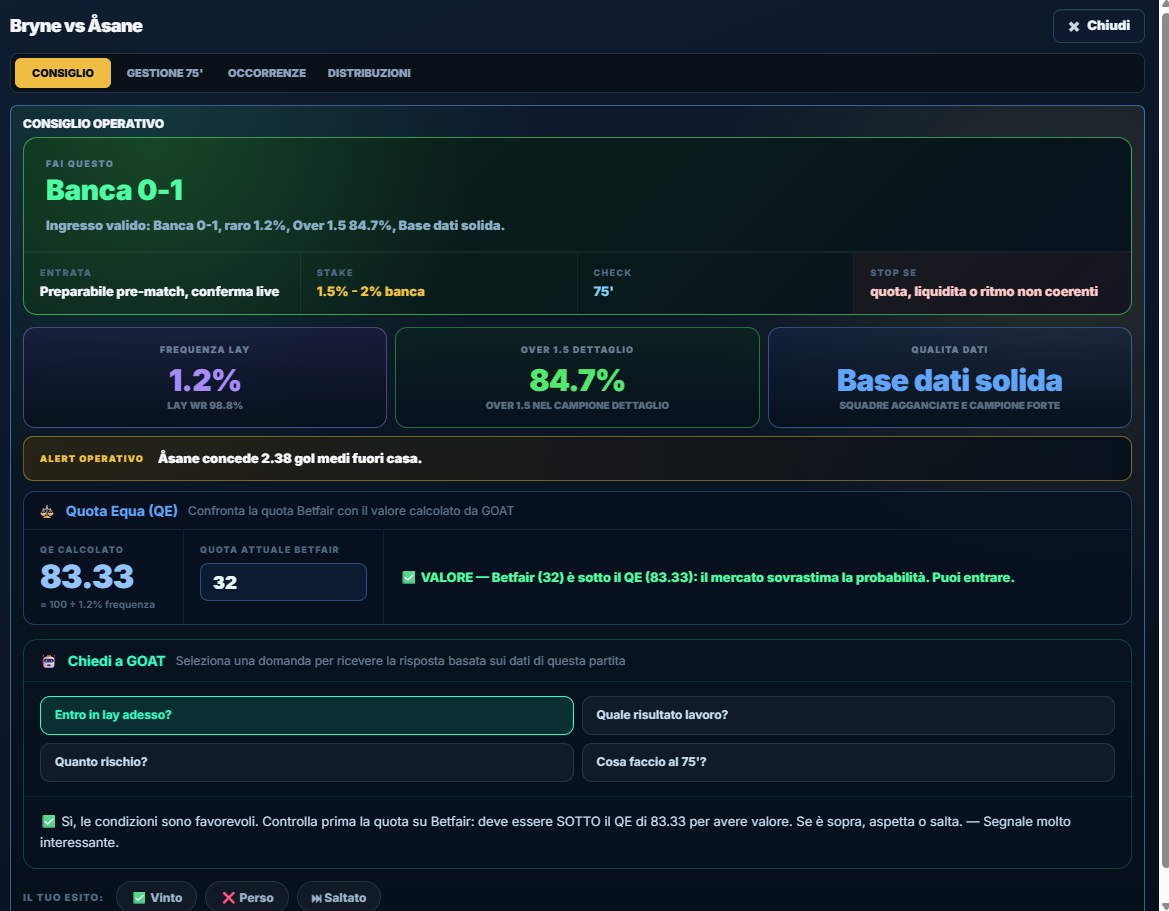Screen dimensions: 1169x911
Task: Click the QUALITA DATI Base dati solida card
Action: [x=950, y=377]
